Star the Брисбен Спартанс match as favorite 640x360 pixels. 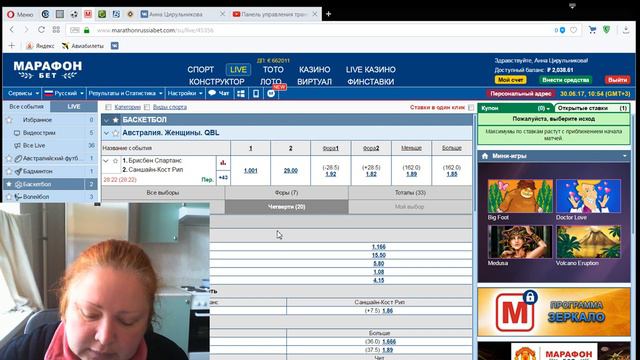[x=115, y=161]
